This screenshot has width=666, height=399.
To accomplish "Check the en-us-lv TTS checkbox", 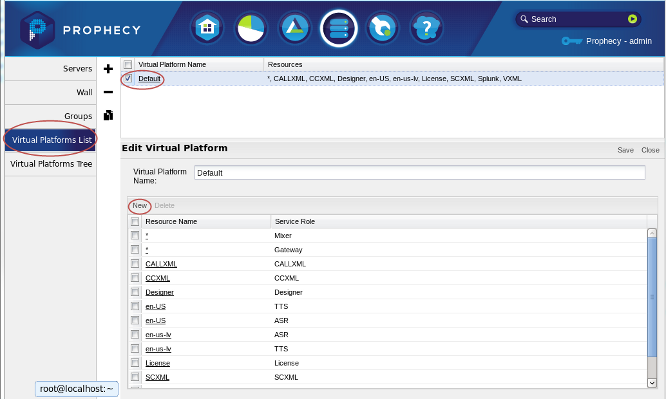I will coord(135,349).
